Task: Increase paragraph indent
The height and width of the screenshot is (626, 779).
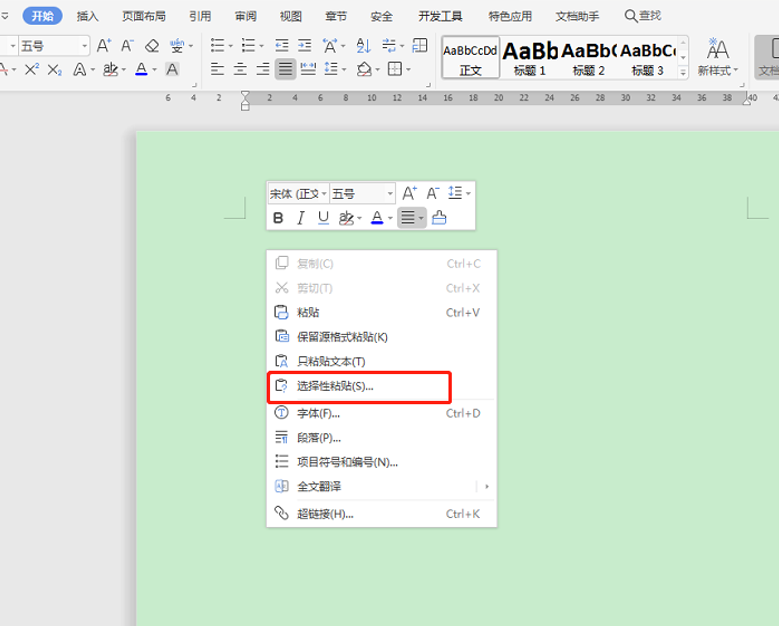Action: (305, 46)
